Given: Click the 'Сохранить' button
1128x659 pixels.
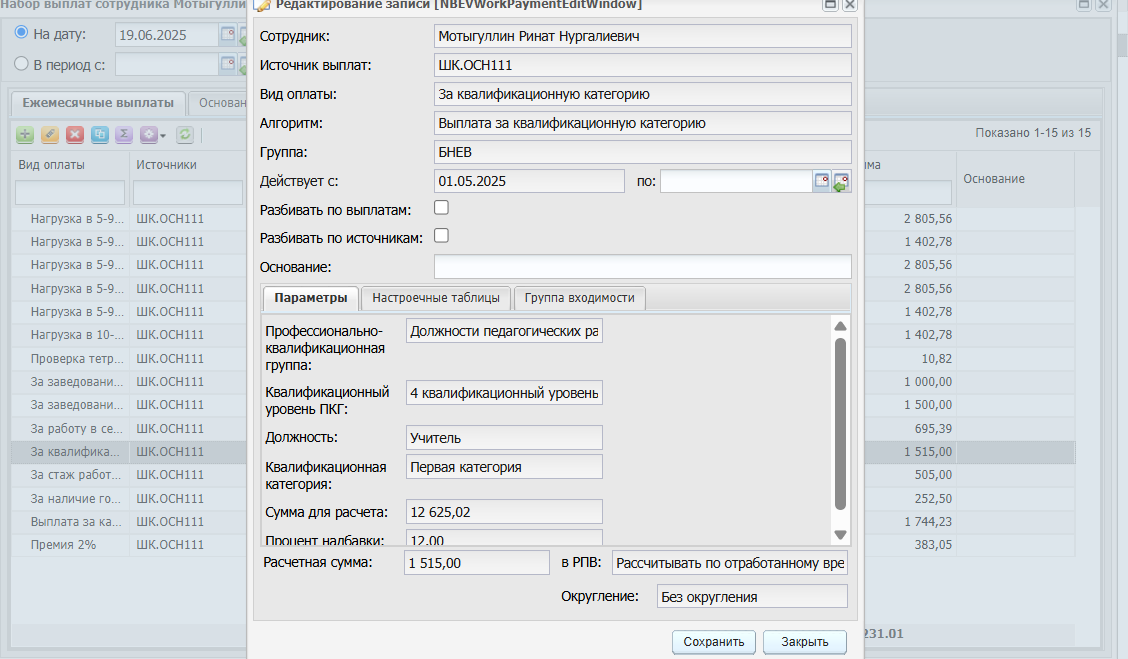Looking at the screenshot, I should click(714, 642).
